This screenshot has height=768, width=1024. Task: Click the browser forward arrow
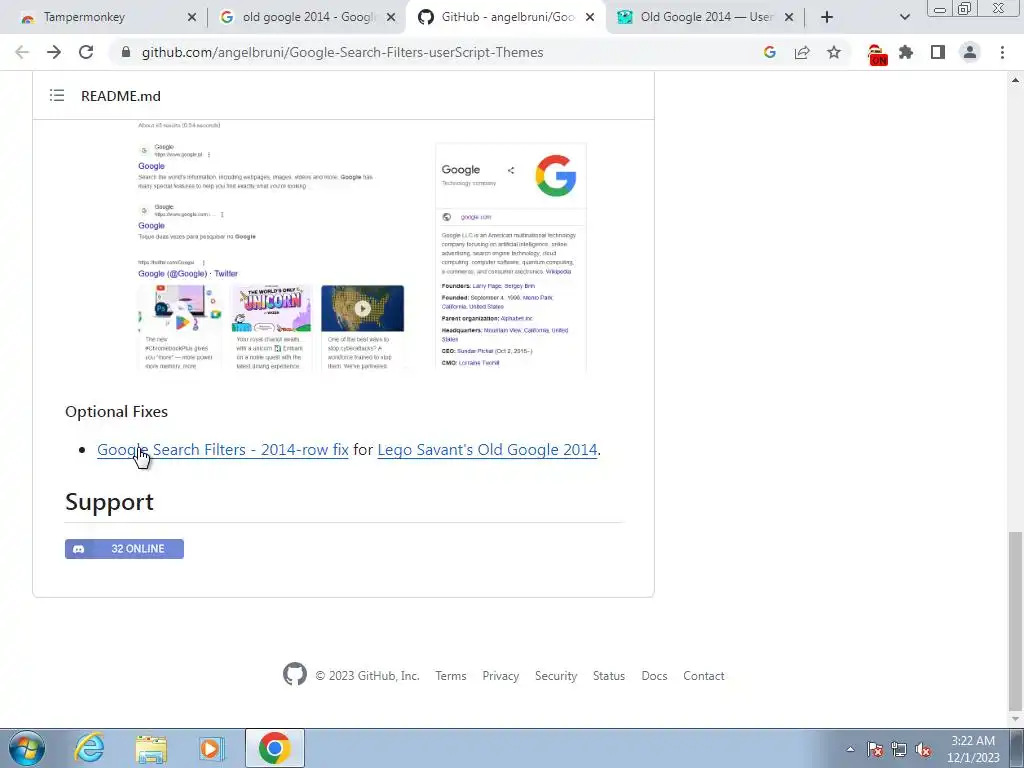[x=54, y=52]
